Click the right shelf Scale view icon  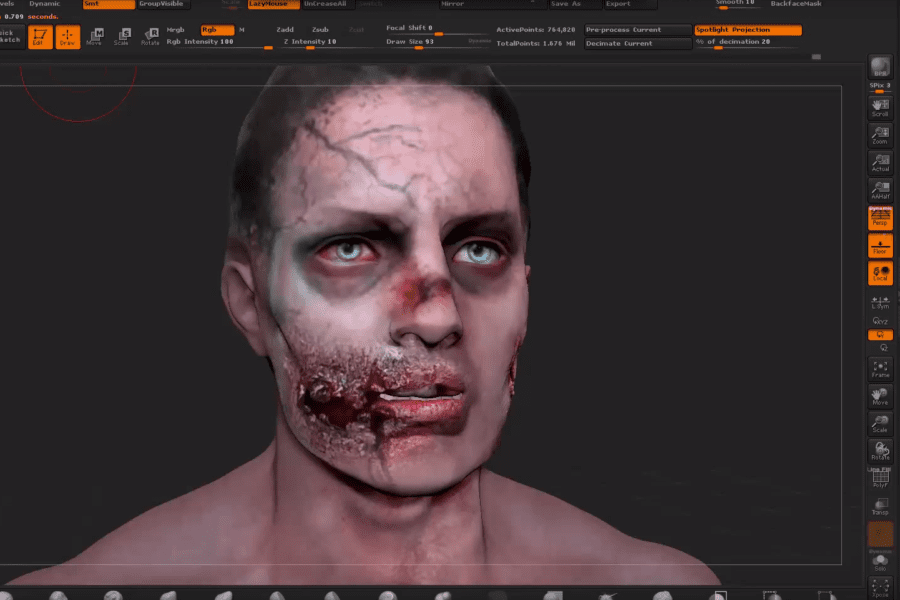880,424
